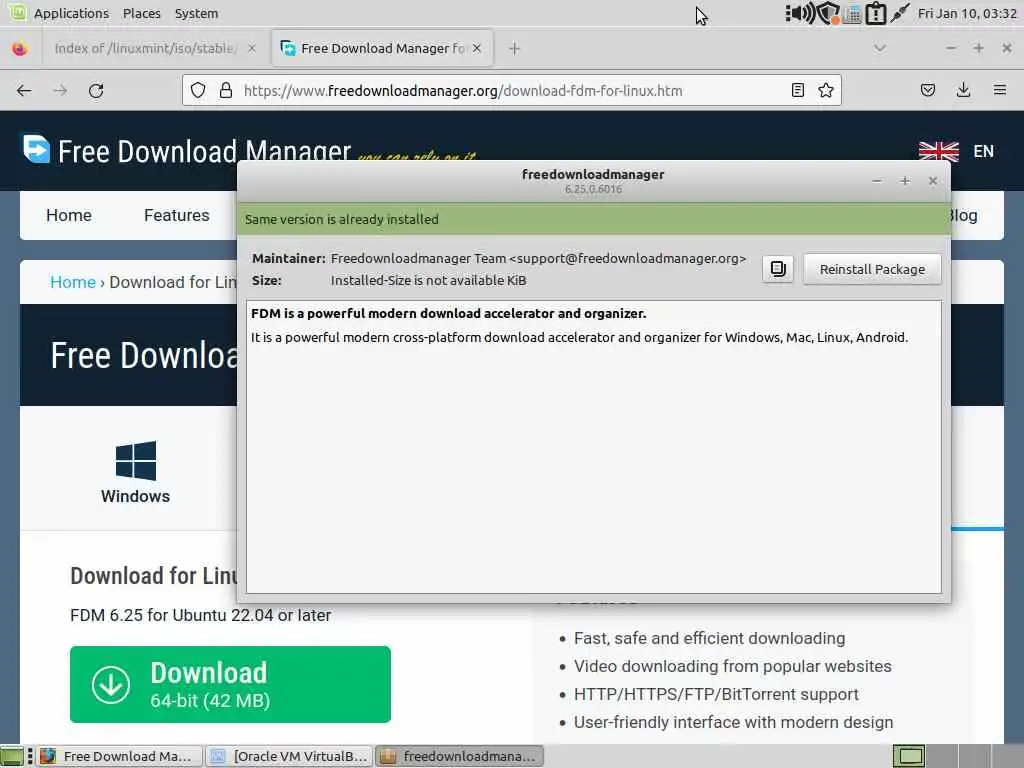Maximize the freedownloadmanager installer window
The image size is (1024, 768).
[x=904, y=181]
